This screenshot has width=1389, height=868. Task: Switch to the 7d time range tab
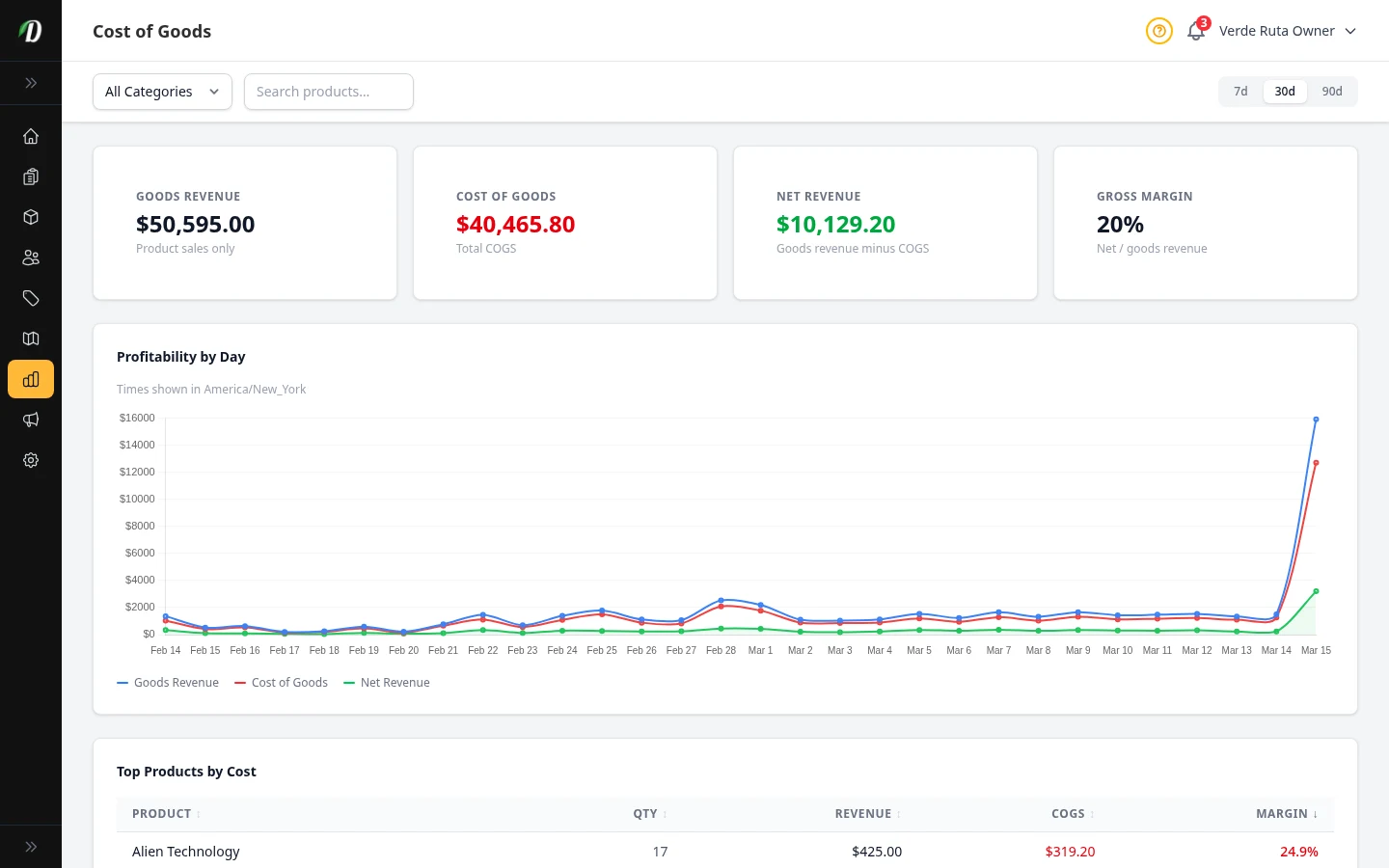click(x=1240, y=92)
